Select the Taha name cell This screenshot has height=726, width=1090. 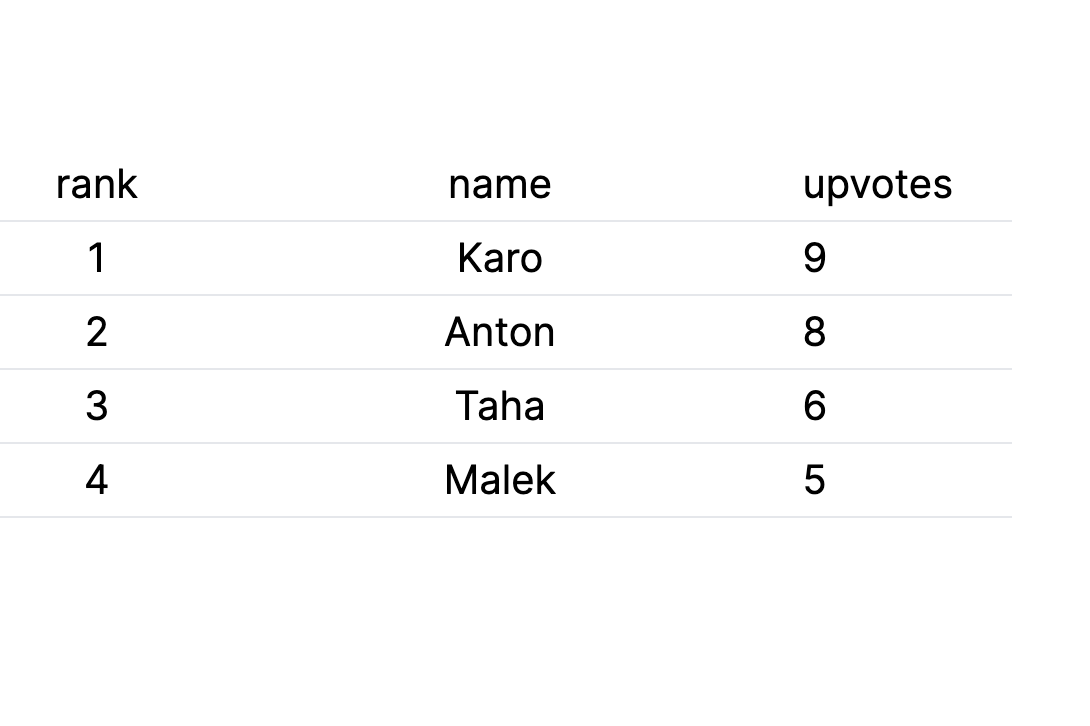pos(500,406)
